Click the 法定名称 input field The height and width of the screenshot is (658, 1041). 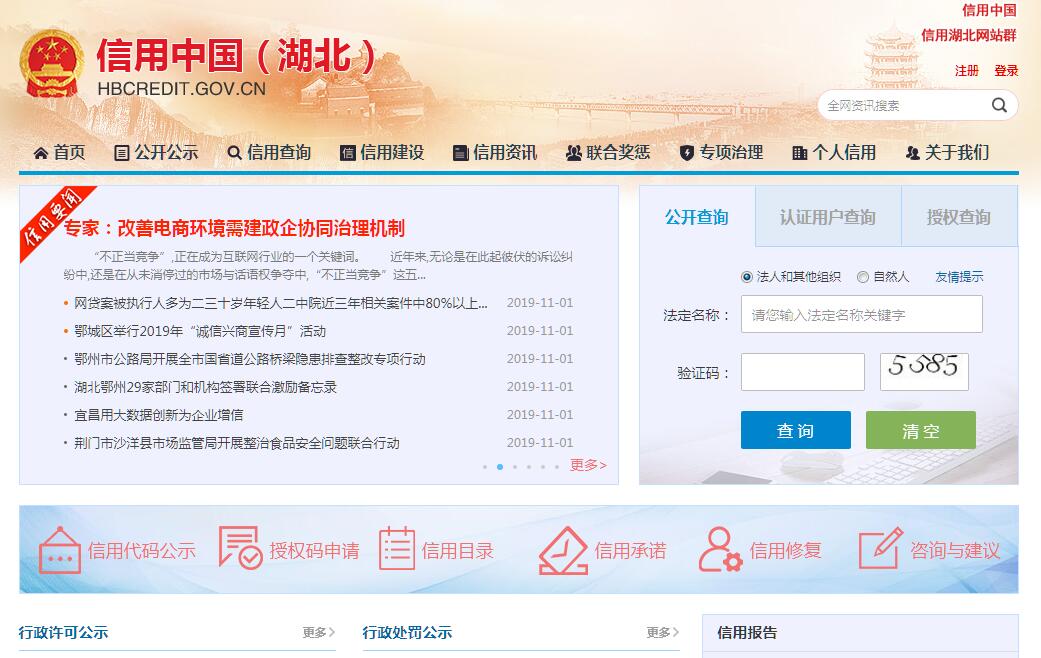[861, 314]
